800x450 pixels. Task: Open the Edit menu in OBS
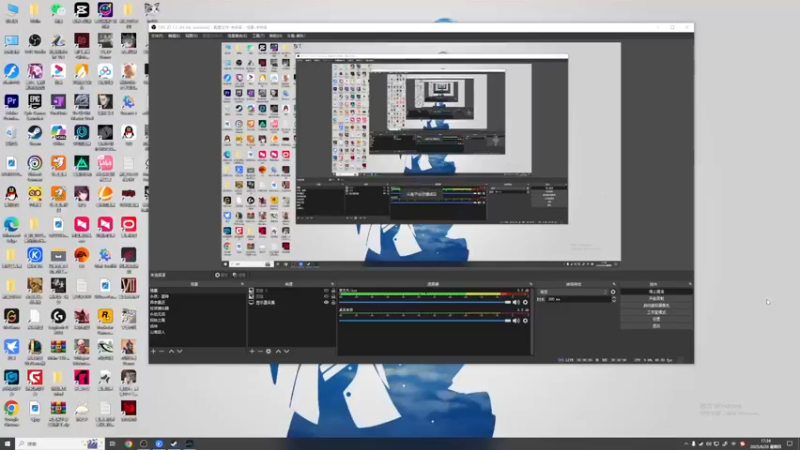[174, 36]
